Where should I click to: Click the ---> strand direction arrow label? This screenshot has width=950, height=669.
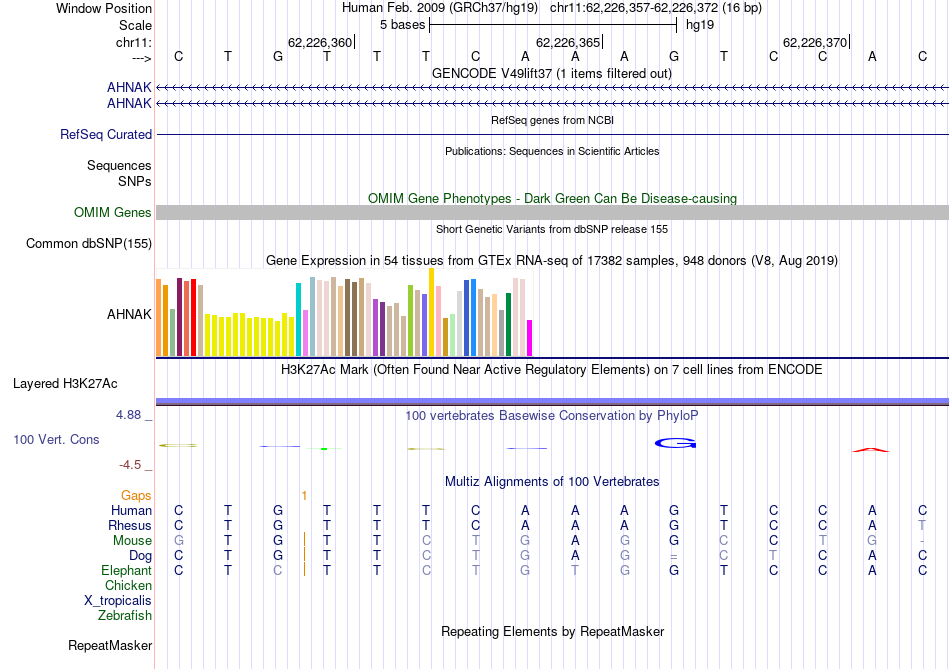(141, 58)
